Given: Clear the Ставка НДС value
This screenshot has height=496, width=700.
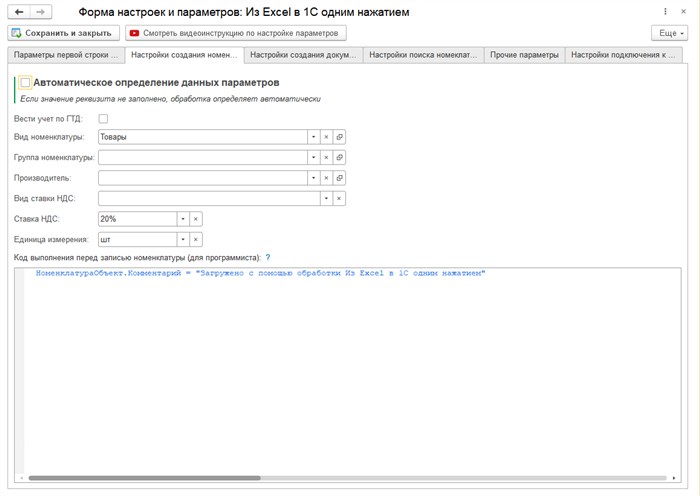Looking at the screenshot, I should coord(196,219).
